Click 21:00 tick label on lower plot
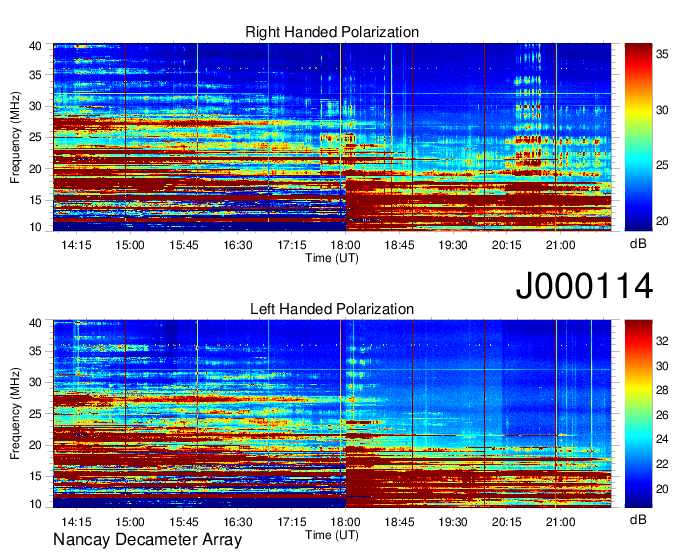Viewport: 680px width, 552px height. tap(560, 522)
